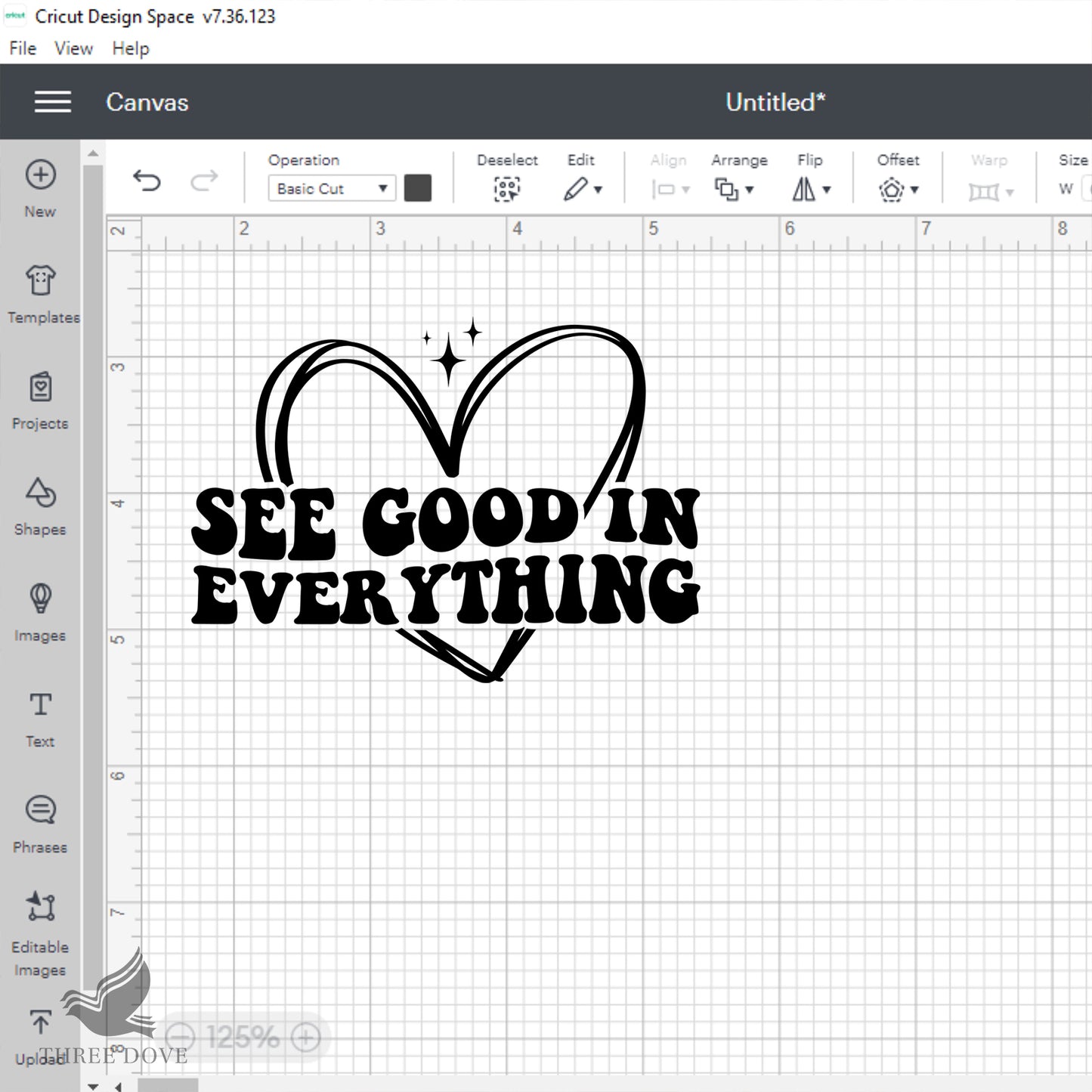Click the Deselect icon
This screenshot has width=1092, height=1092.
(507, 189)
